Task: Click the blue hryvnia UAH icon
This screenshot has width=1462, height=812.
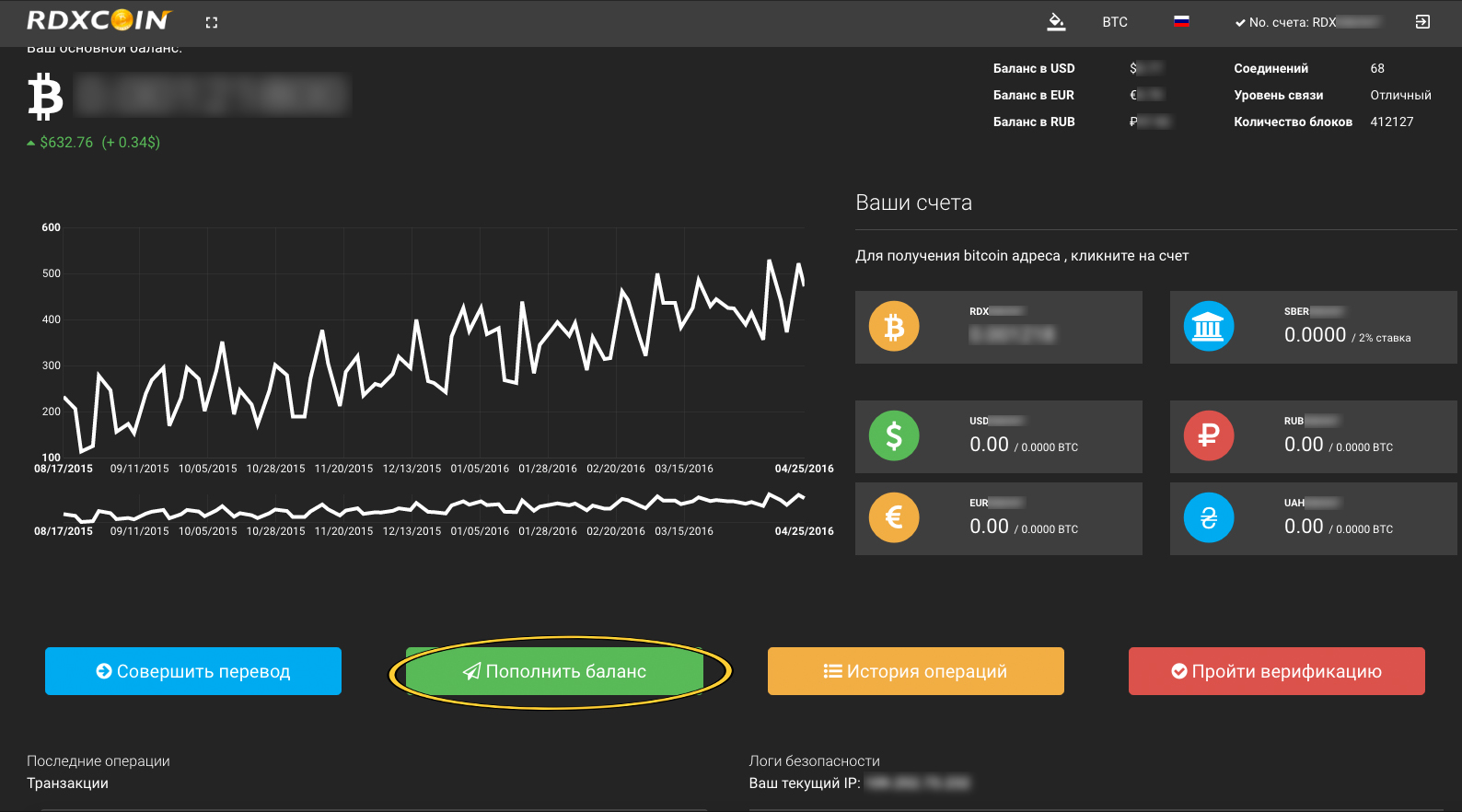Action: 1208,517
